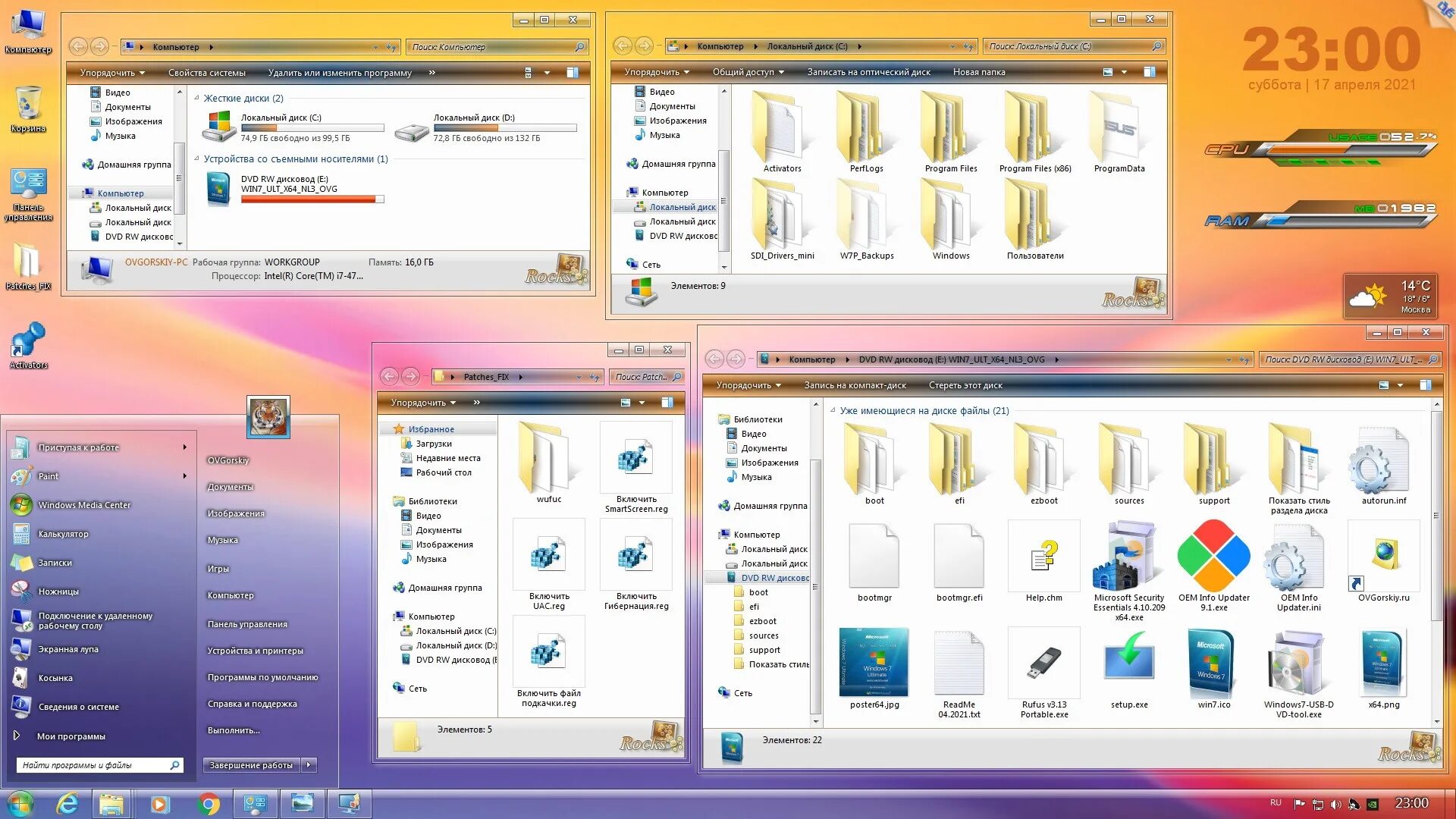1456x819 pixels.
Task: Collapse the Жесткие диски group
Action: [197, 99]
